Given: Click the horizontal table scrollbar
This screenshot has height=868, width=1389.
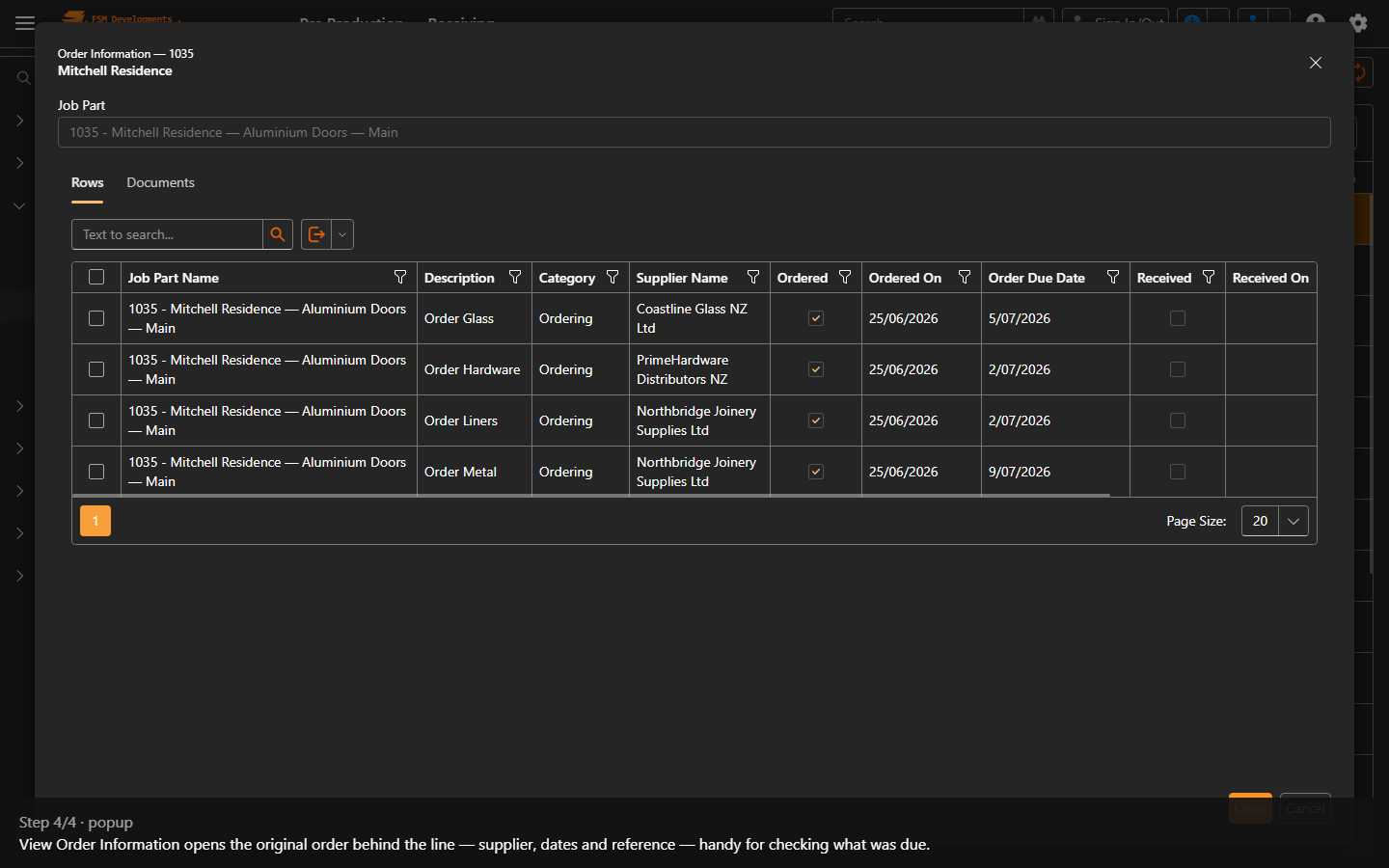Looking at the screenshot, I should (x=591, y=496).
